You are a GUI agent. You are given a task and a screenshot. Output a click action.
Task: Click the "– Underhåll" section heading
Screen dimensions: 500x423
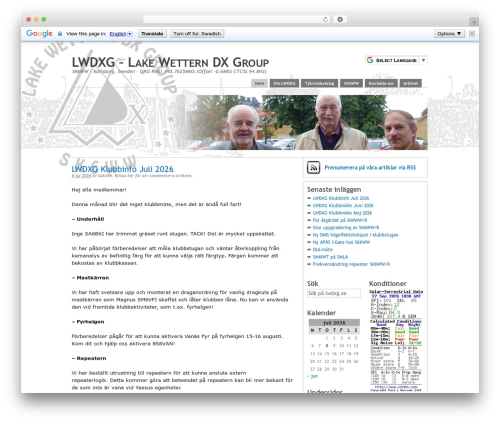point(88,219)
